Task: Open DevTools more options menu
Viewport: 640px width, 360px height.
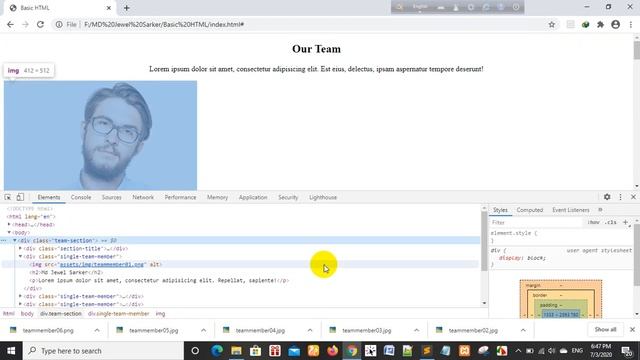Action: pos(620,197)
